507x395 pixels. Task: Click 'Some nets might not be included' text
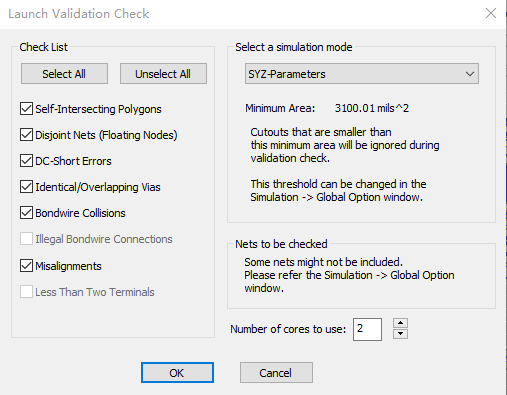pos(323,262)
